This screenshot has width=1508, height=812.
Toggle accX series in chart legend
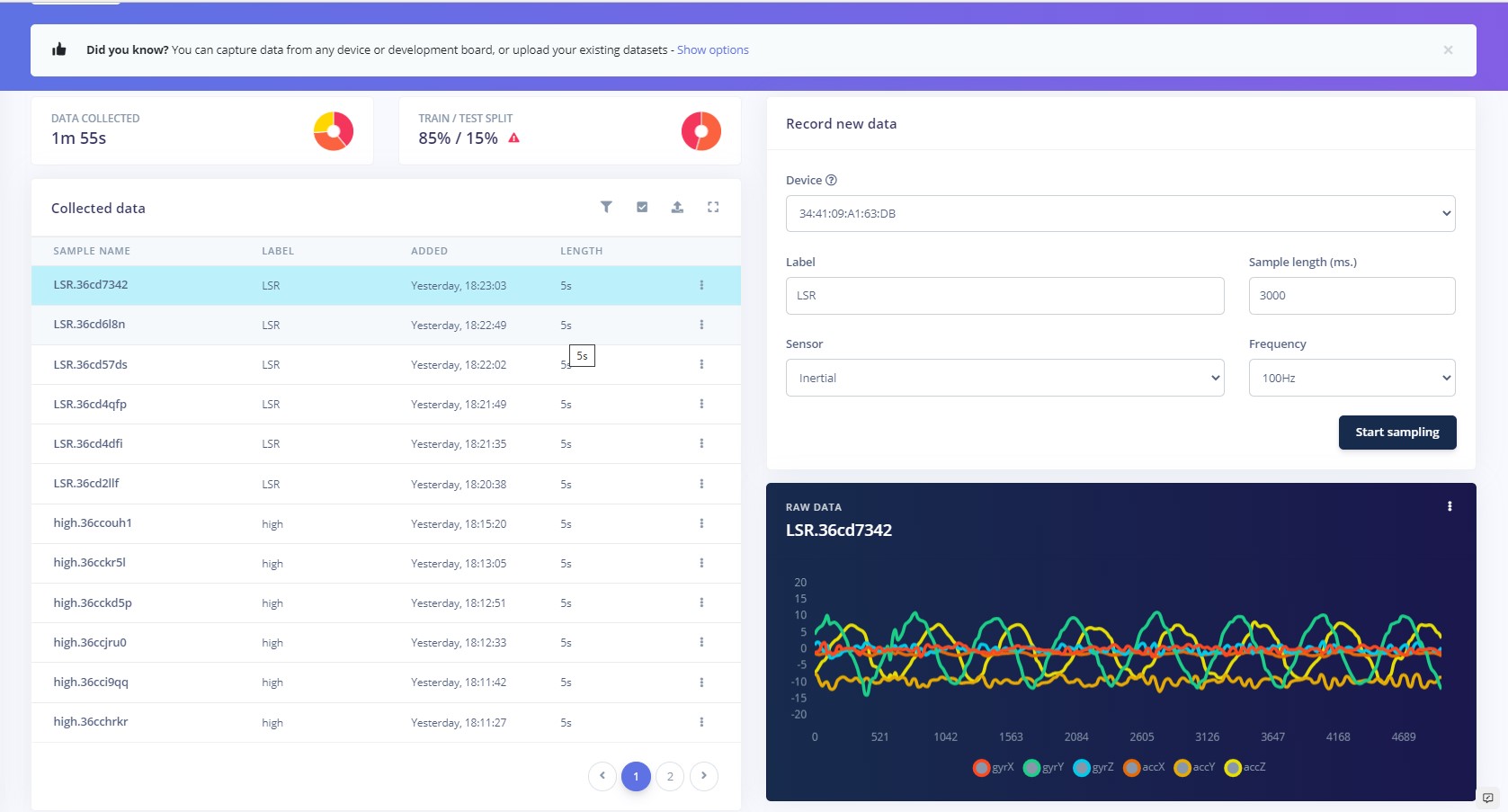click(x=1144, y=767)
